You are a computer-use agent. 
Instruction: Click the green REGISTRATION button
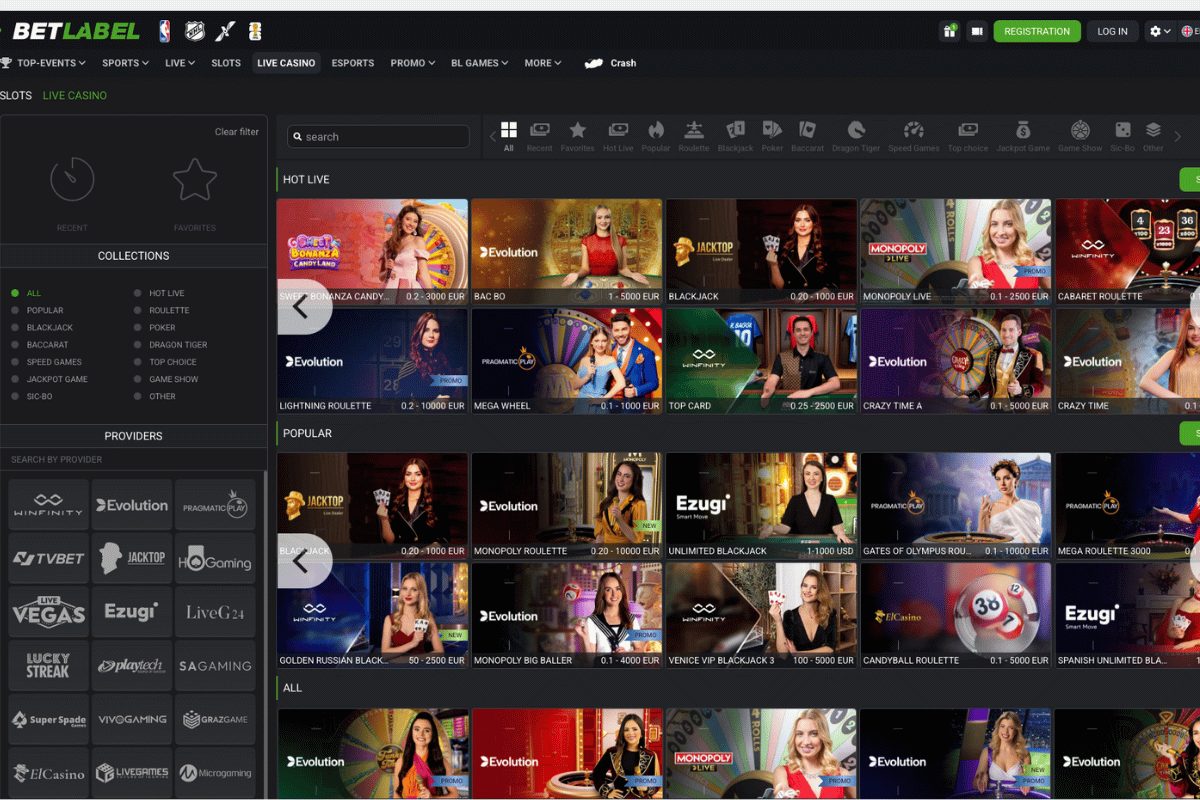pos(1037,31)
